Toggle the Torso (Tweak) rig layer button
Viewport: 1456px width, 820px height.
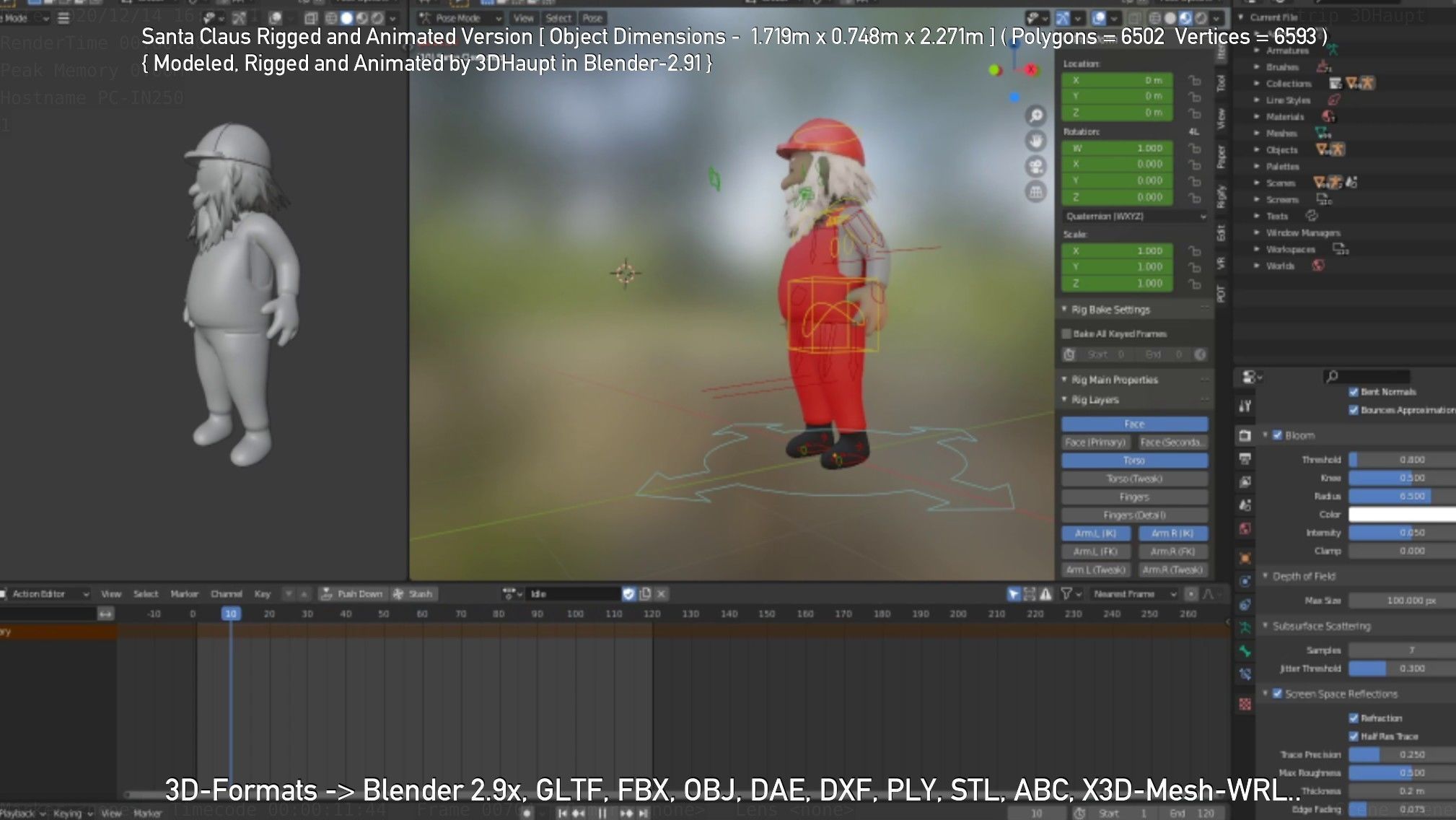[1134, 479]
